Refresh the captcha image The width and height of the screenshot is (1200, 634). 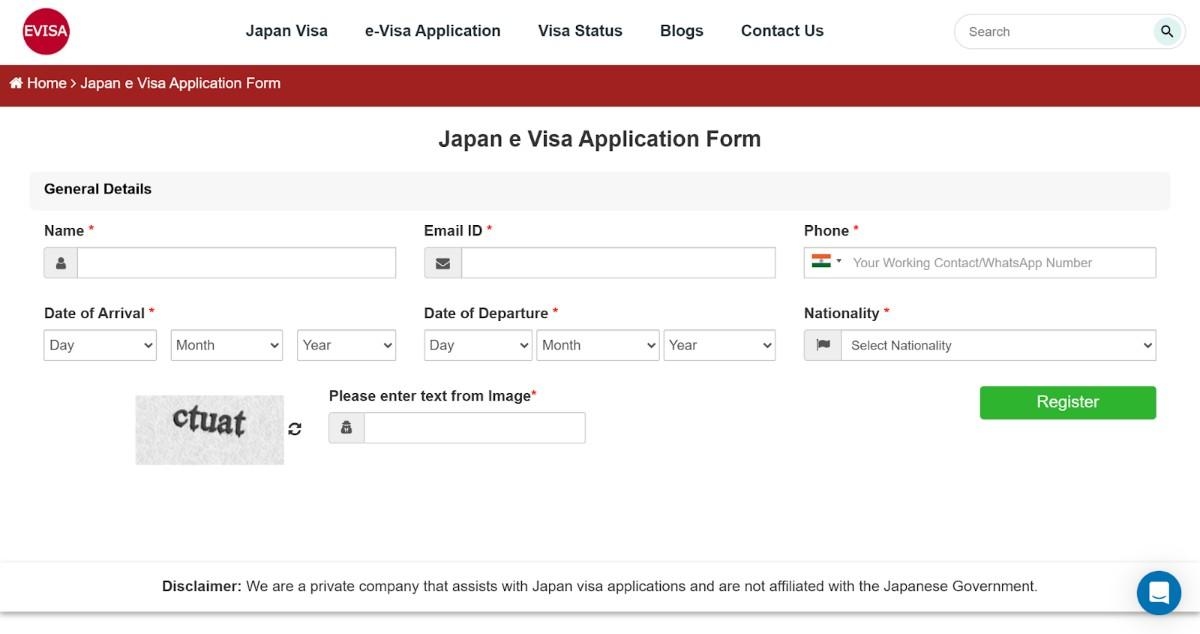tap(295, 429)
